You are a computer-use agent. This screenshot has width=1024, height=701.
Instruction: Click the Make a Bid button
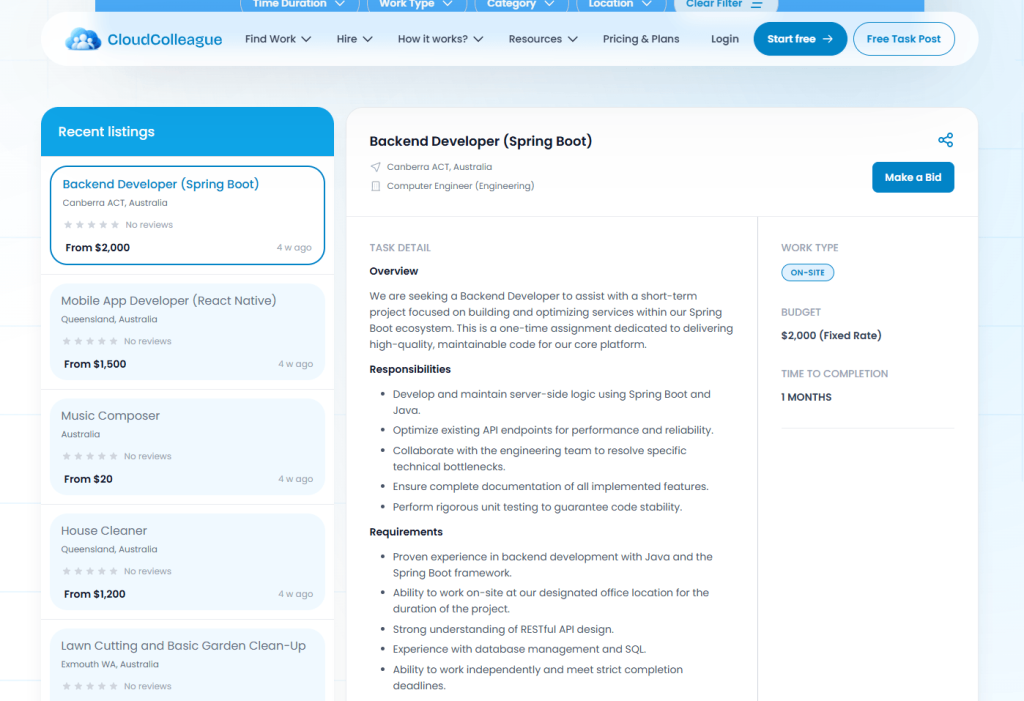coord(912,177)
